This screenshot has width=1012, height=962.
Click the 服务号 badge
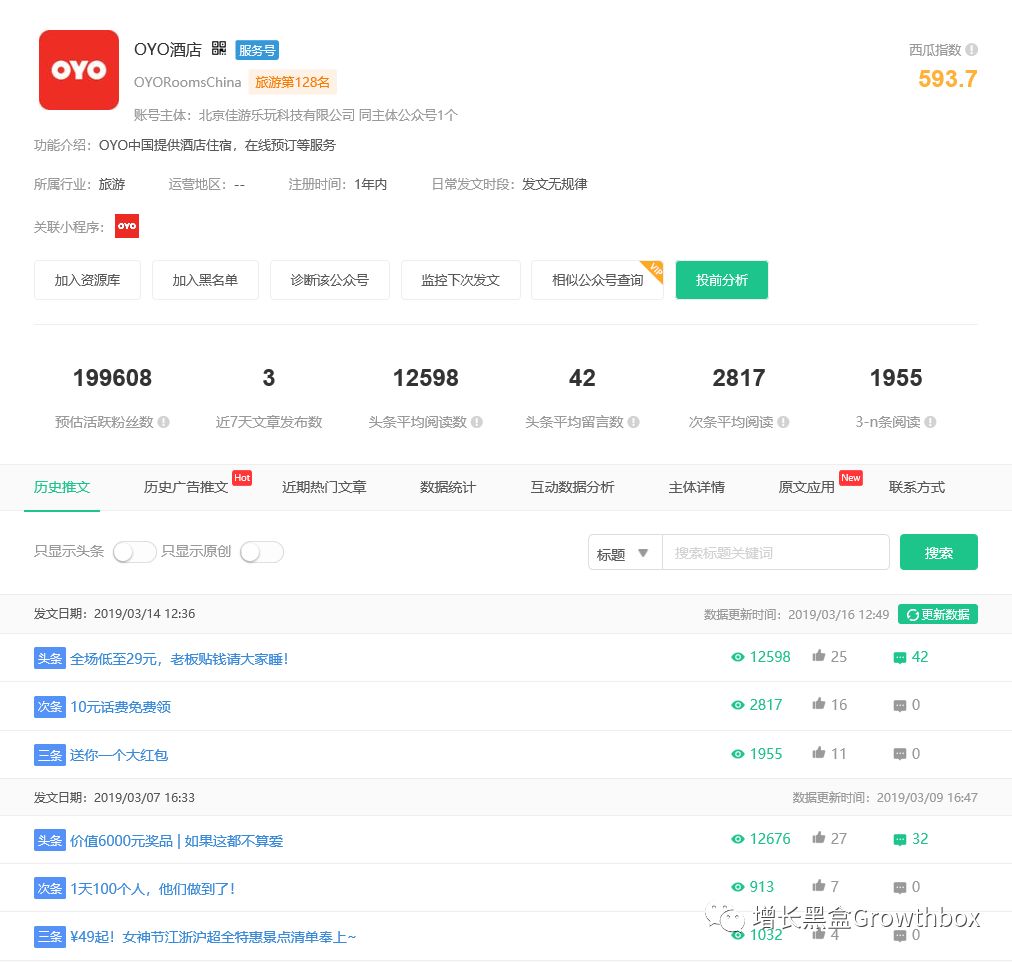[x=257, y=50]
